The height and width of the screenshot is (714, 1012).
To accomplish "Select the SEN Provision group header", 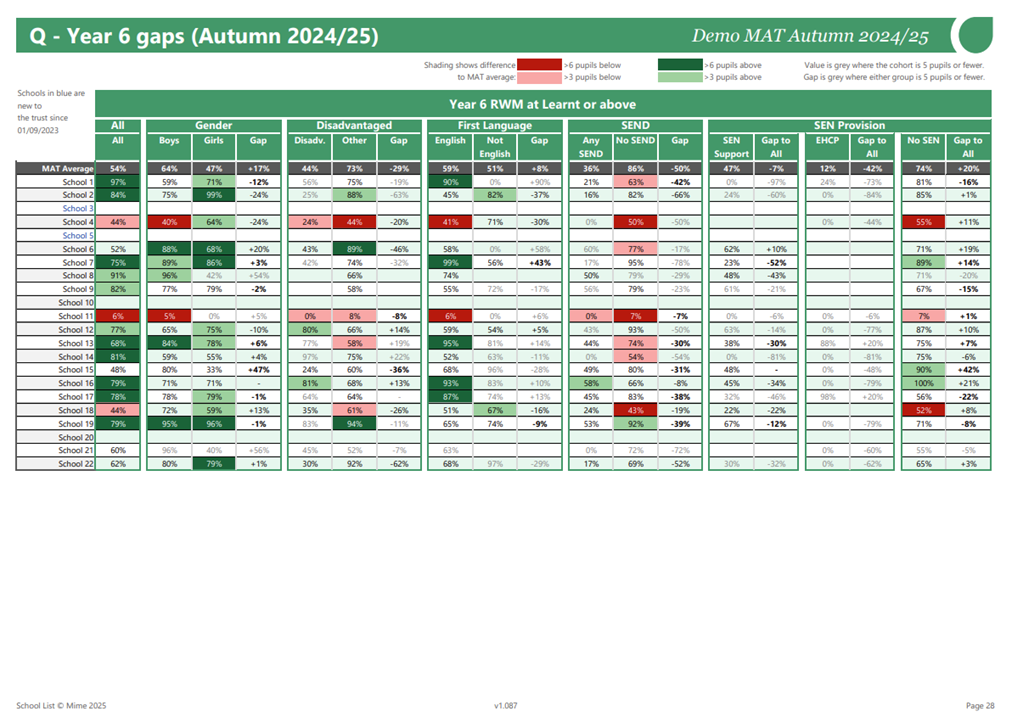I will pos(849,125).
